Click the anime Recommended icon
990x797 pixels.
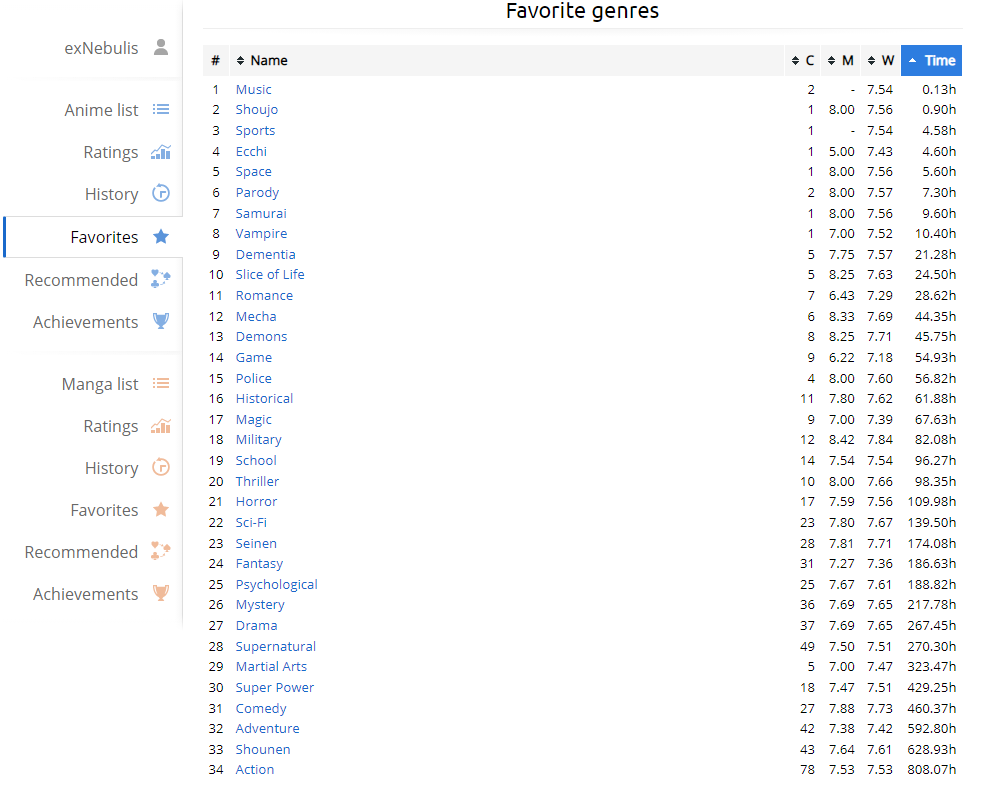click(161, 280)
